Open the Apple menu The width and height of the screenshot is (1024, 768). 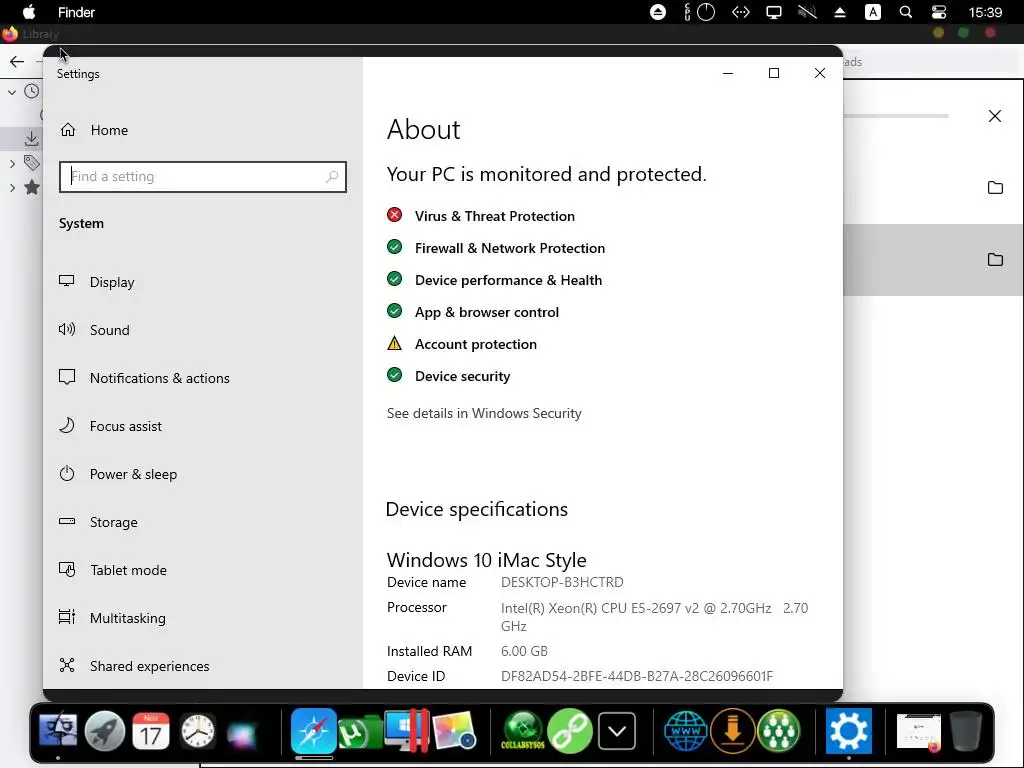[x=29, y=12]
